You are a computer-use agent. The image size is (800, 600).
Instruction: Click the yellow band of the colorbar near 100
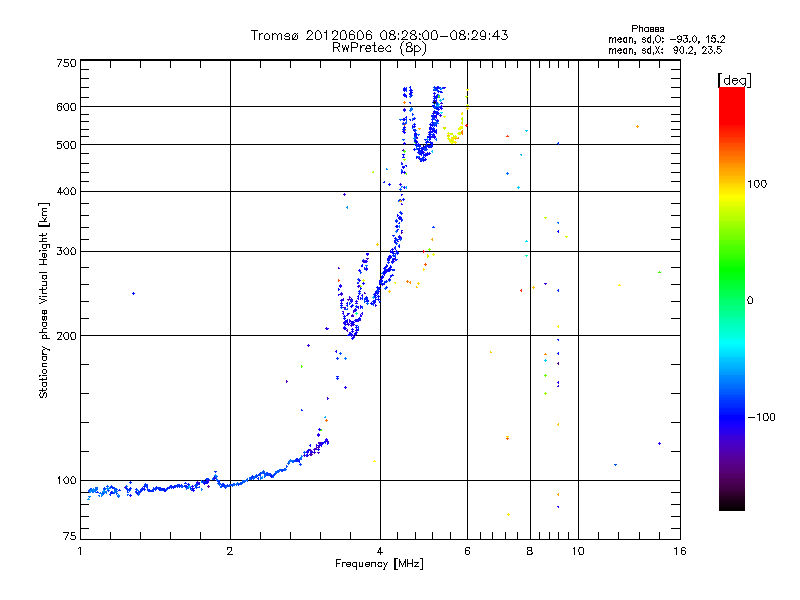point(732,194)
